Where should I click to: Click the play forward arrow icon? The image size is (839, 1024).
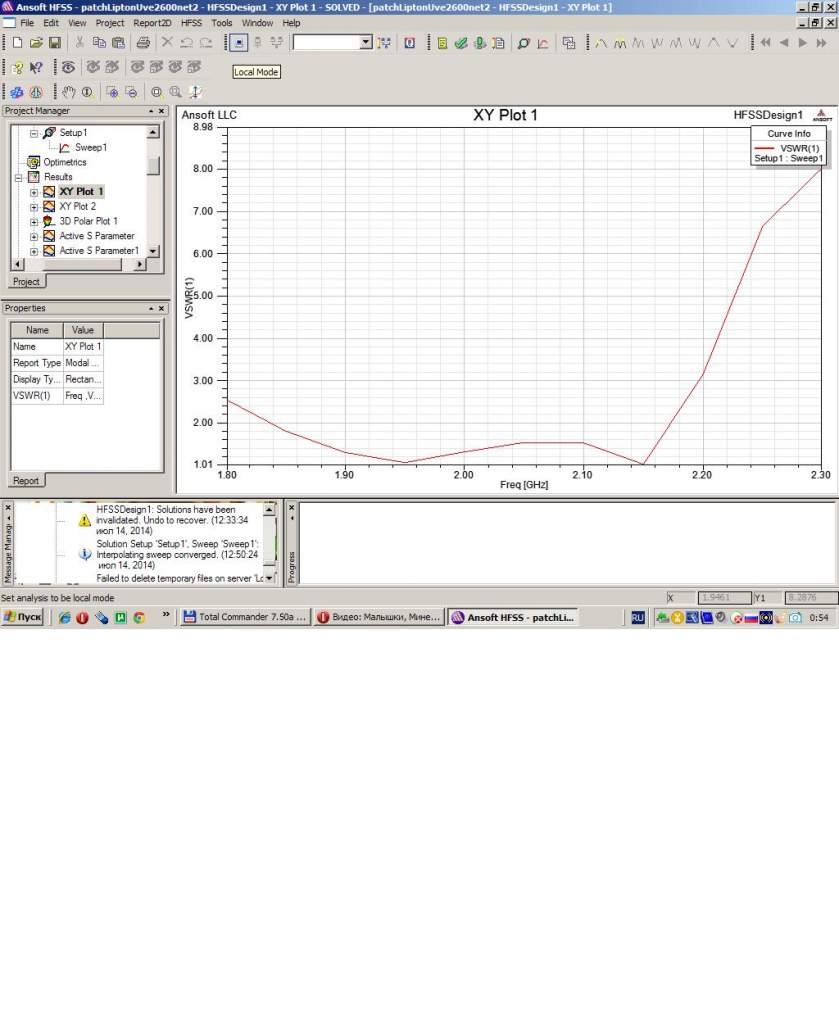[x=802, y=43]
